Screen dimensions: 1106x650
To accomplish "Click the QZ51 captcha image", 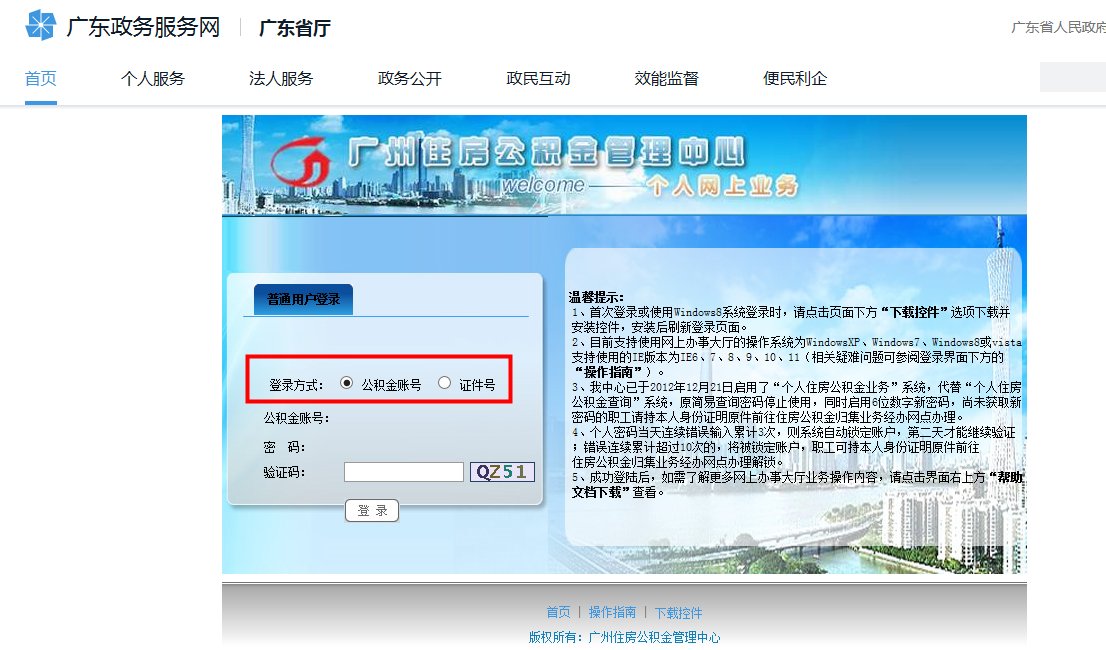I will [502, 471].
